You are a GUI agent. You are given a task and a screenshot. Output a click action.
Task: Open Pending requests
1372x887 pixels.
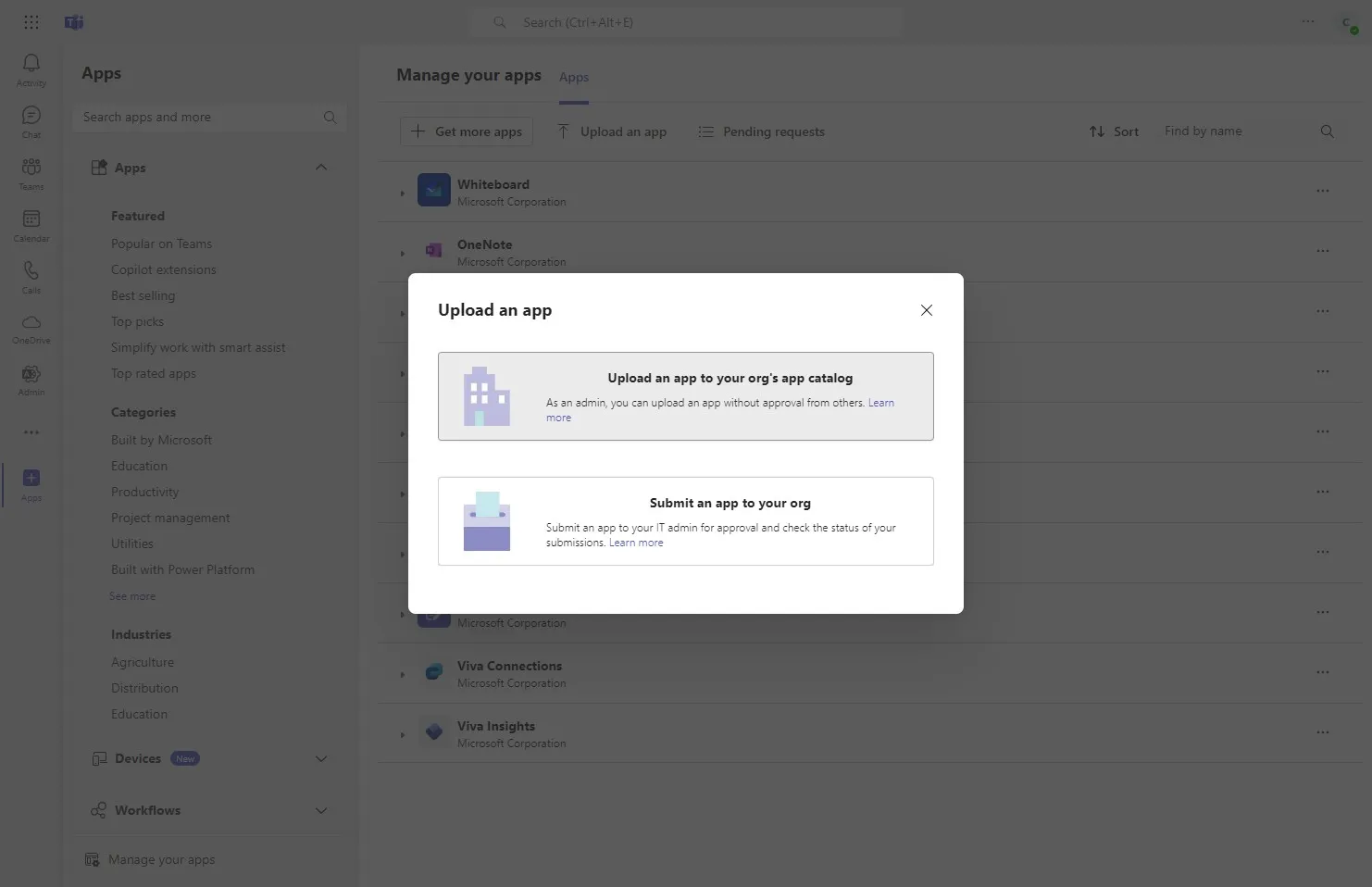(761, 131)
